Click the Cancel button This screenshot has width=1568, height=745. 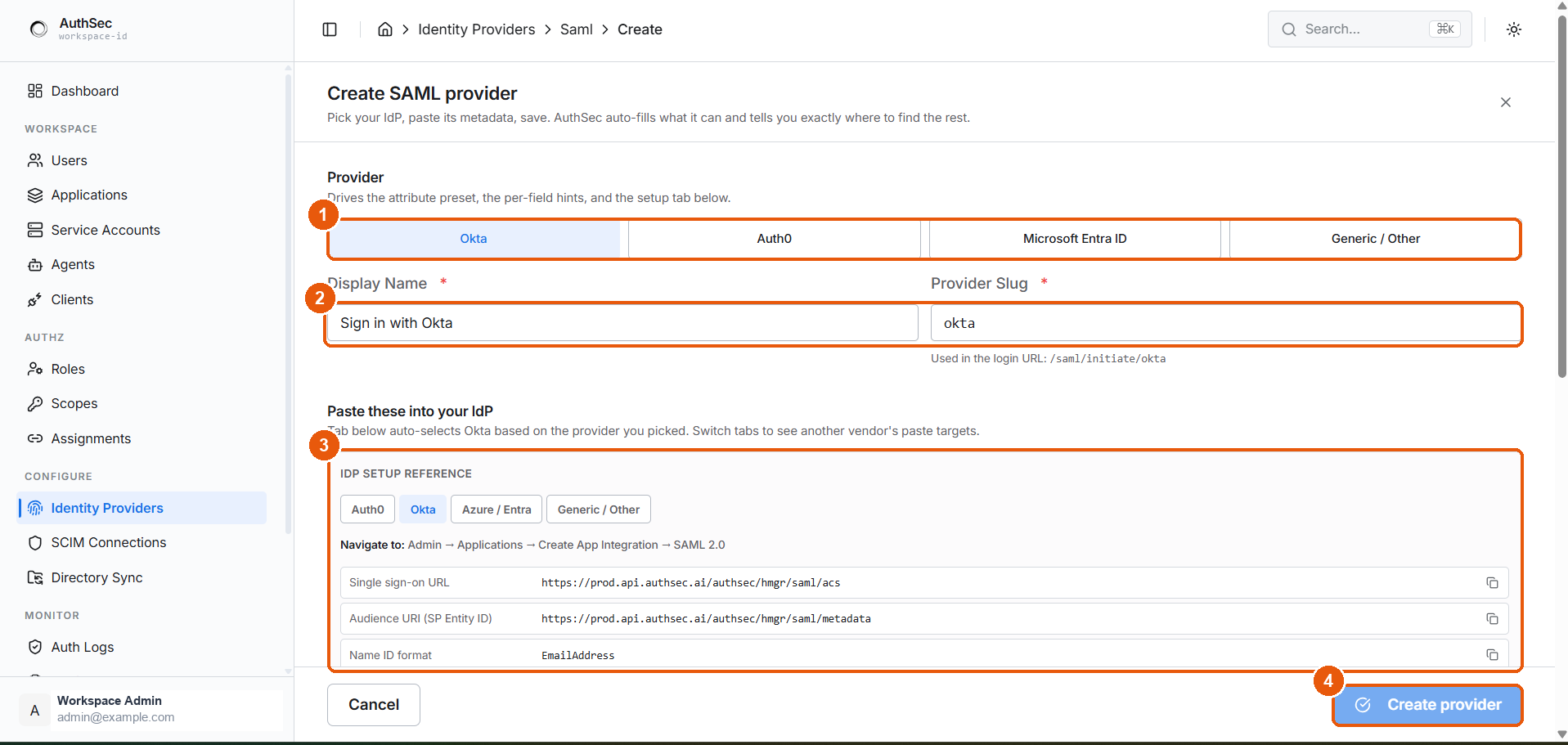(374, 705)
